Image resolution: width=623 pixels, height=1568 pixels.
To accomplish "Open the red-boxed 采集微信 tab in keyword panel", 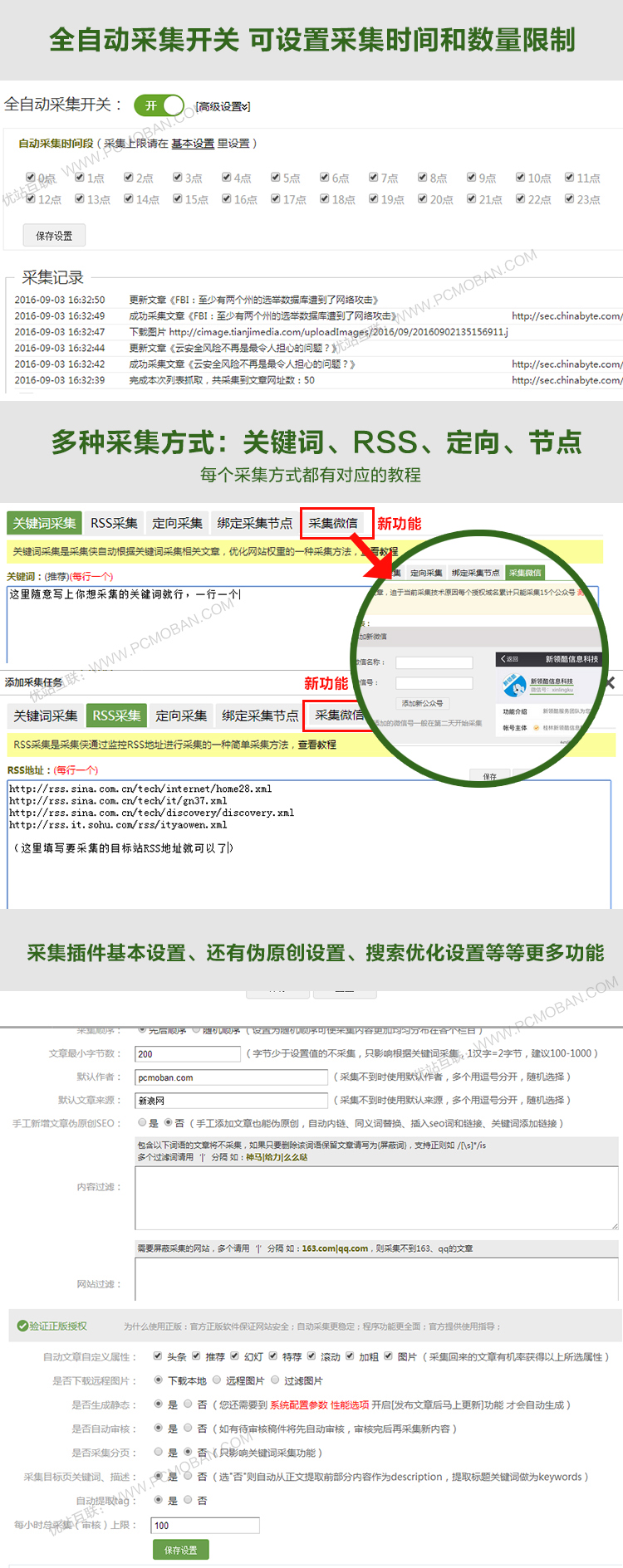I will click(333, 523).
